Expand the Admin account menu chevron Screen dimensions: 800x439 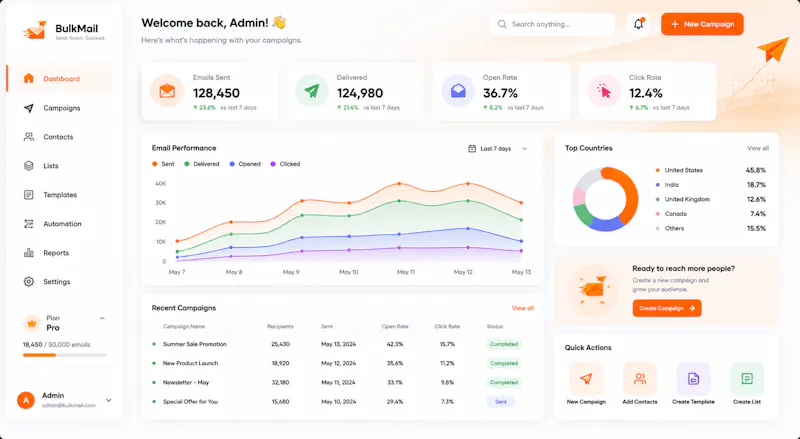(x=109, y=400)
